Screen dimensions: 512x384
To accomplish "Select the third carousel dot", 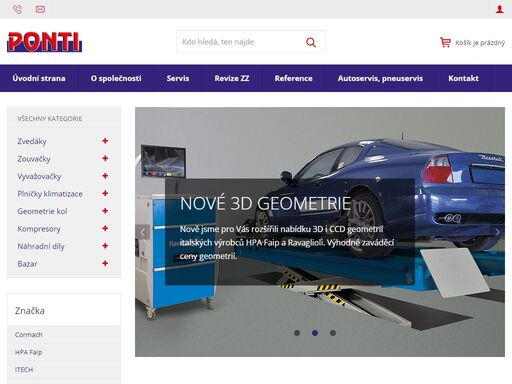I will [x=333, y=333].
